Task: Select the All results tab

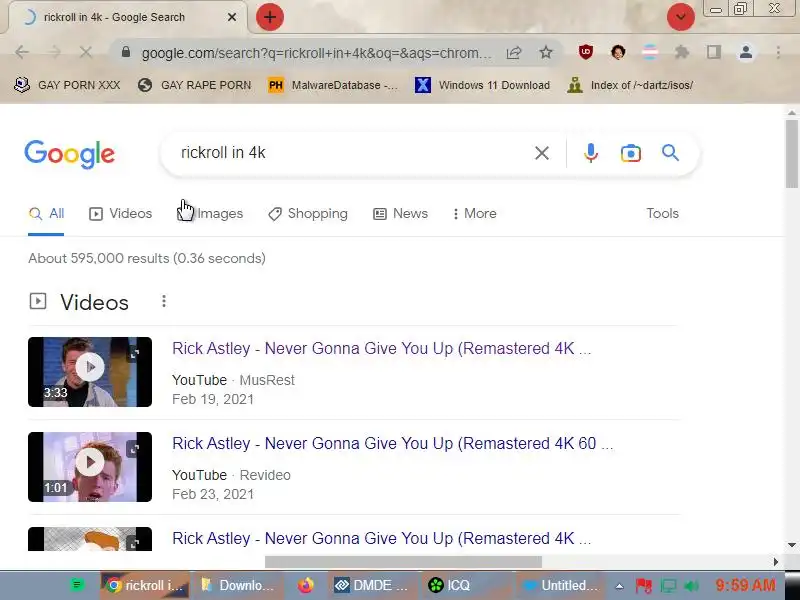Action: click(x=46, y=213)
